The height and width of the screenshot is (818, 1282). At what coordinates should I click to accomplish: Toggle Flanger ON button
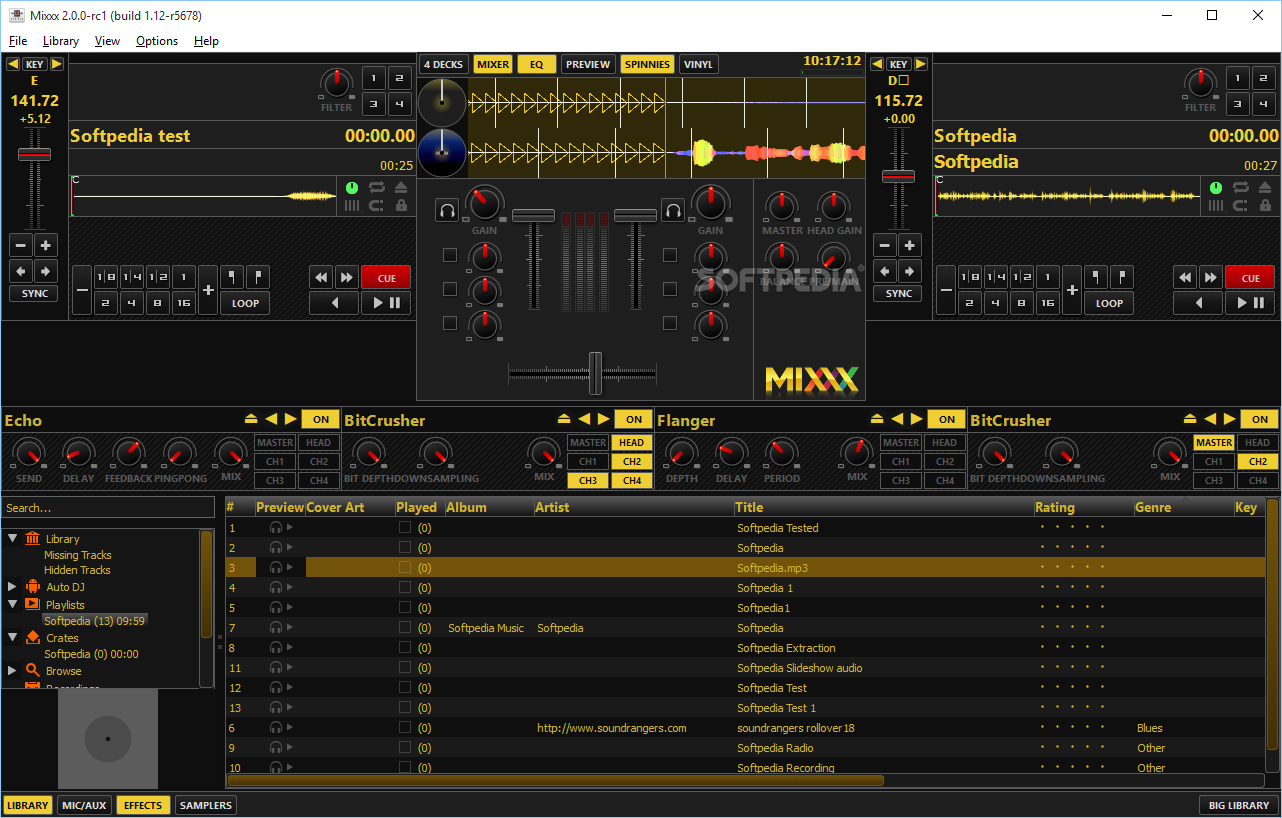pos(947,419)
